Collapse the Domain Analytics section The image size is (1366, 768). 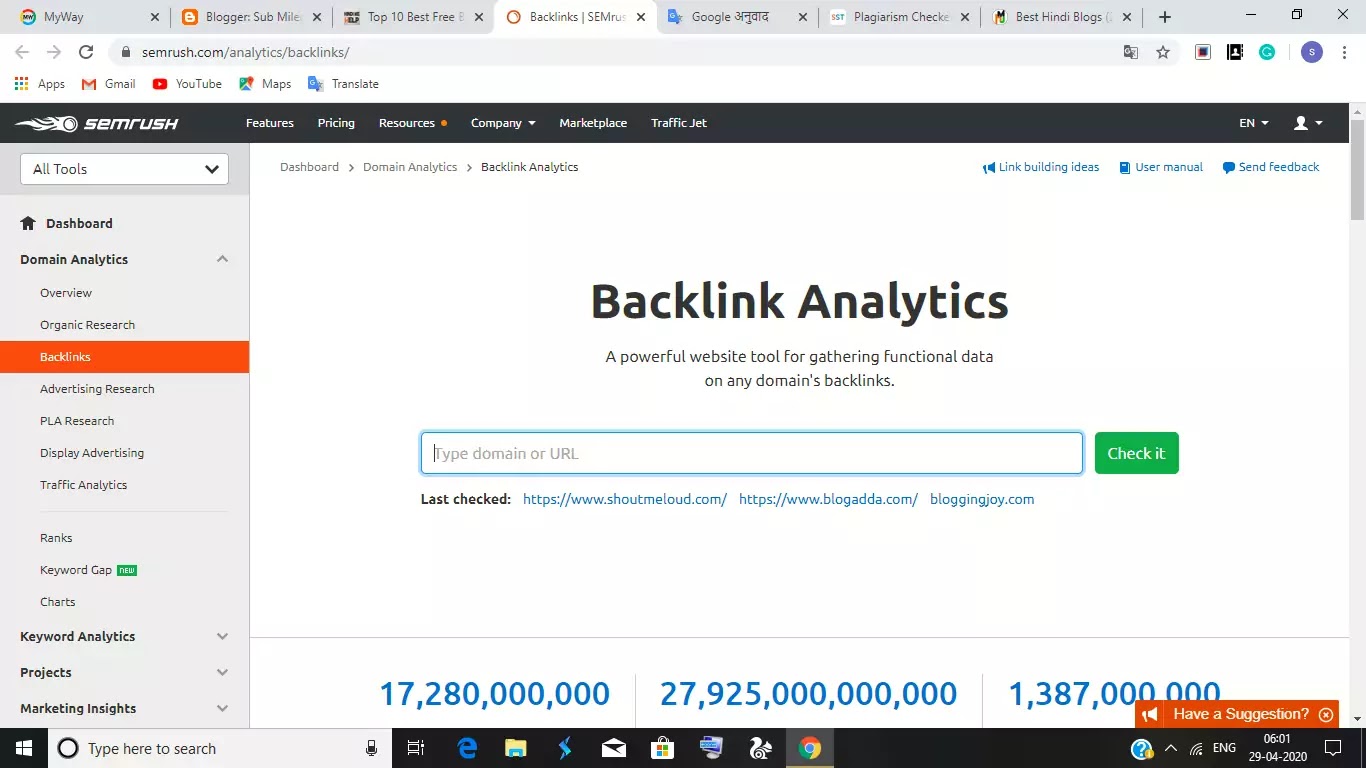222,259
